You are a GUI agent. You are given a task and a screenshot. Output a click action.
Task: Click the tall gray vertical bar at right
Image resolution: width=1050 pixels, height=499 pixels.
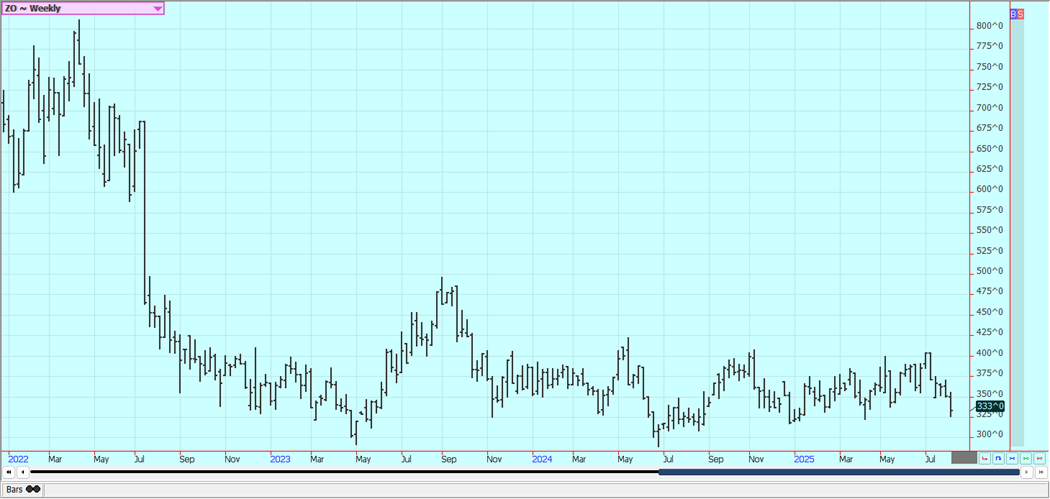click(1017, 232)
